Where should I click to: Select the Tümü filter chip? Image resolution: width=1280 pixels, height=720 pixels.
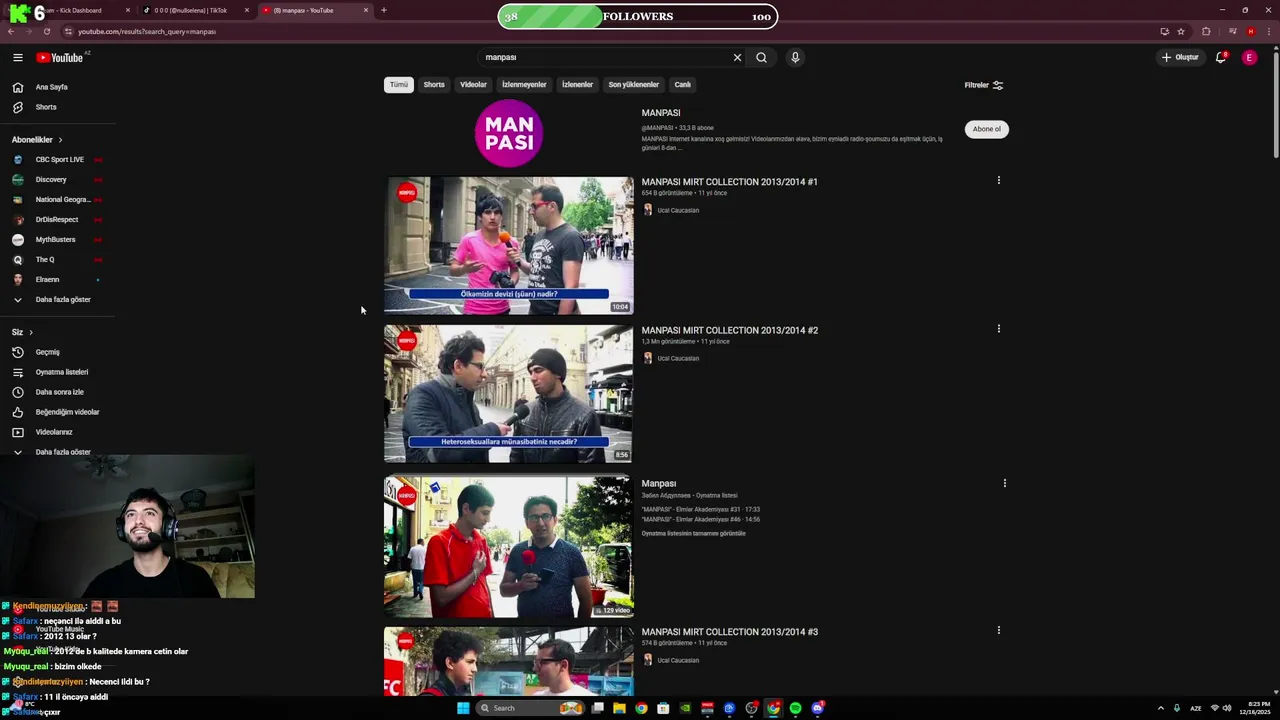pyautogui.click(x=399, y=85)
